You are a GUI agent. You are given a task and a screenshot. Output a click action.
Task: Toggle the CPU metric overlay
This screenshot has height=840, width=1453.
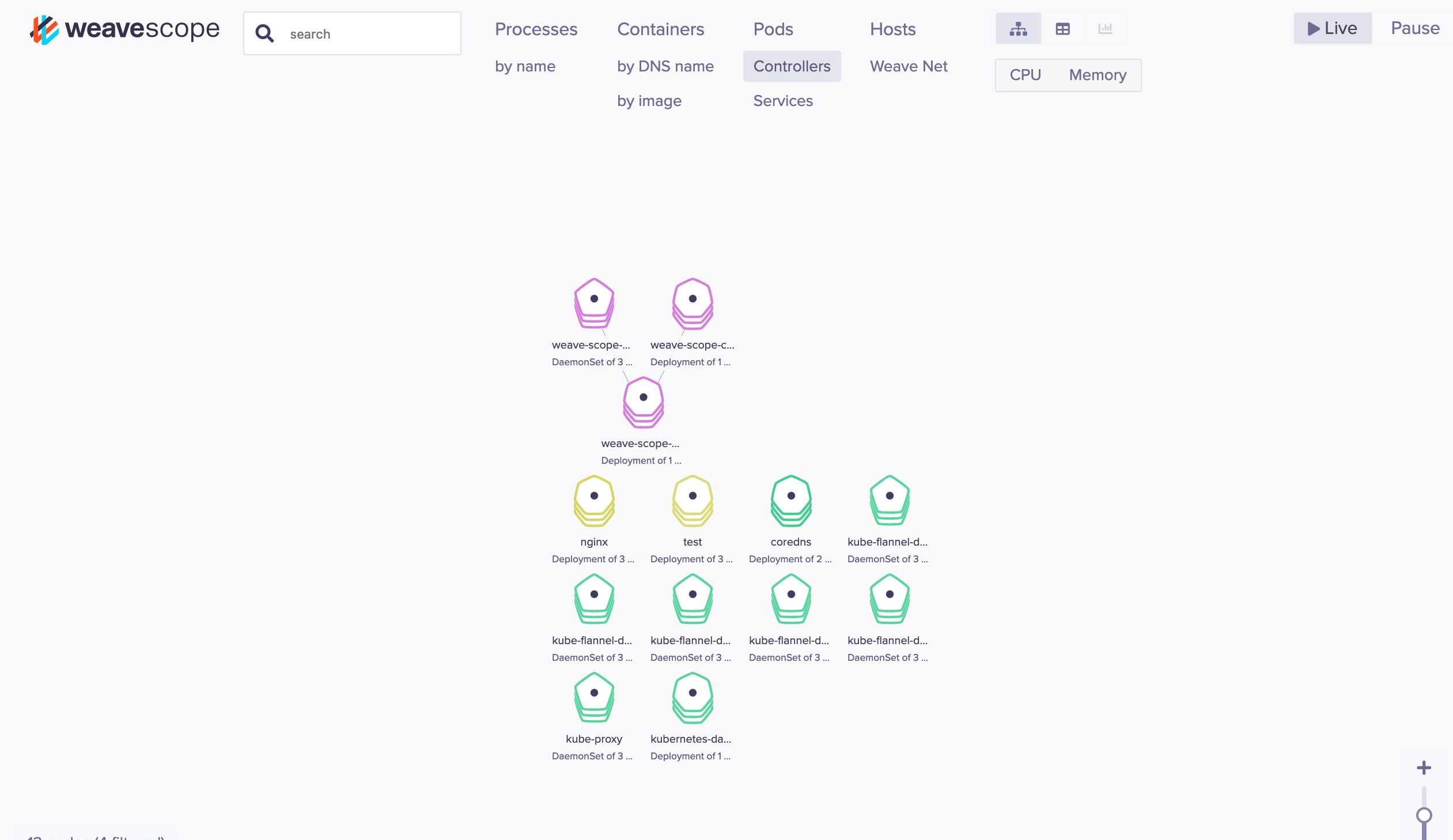point(1025,75)
